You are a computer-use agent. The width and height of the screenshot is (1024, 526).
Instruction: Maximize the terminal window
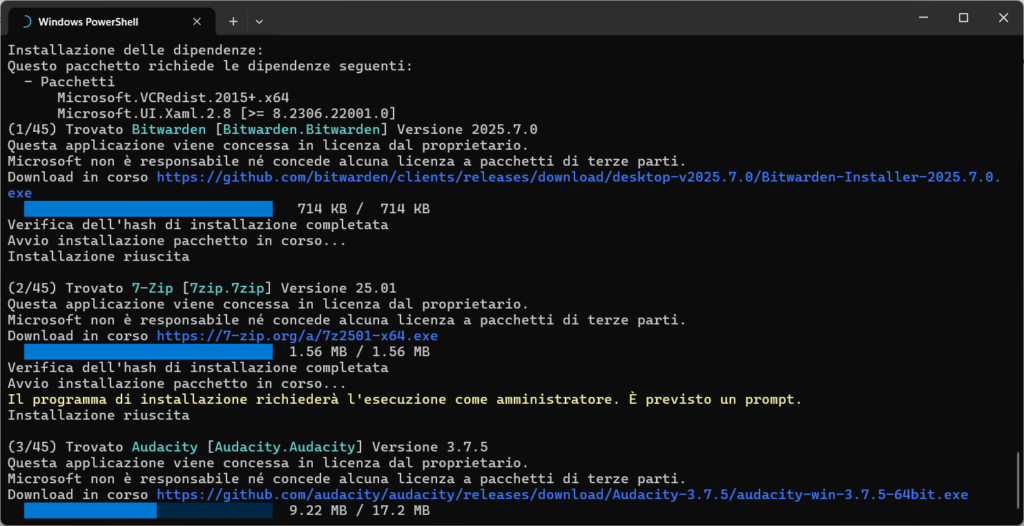coord(963,18)
